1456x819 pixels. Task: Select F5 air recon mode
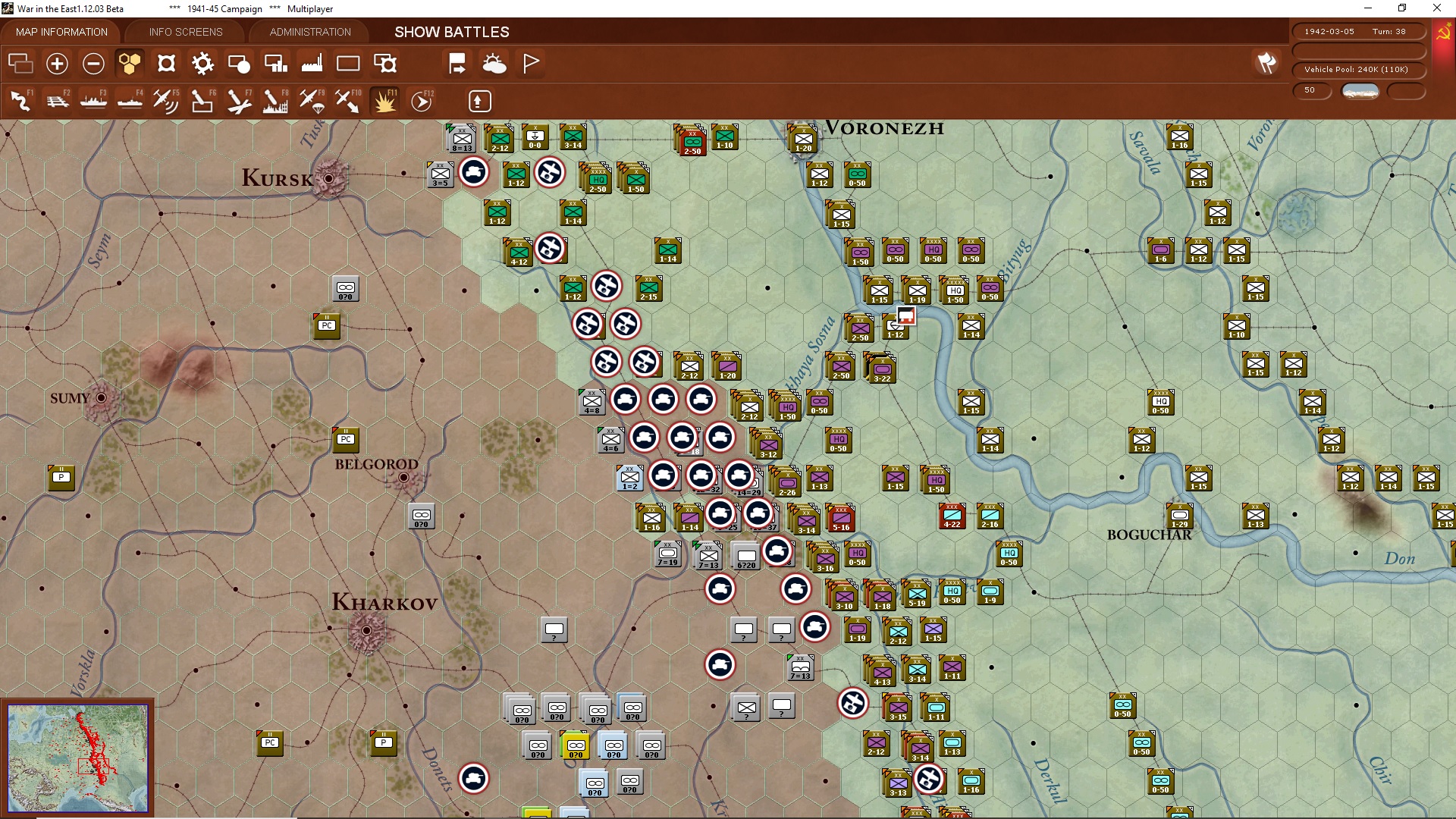point(166,101)
